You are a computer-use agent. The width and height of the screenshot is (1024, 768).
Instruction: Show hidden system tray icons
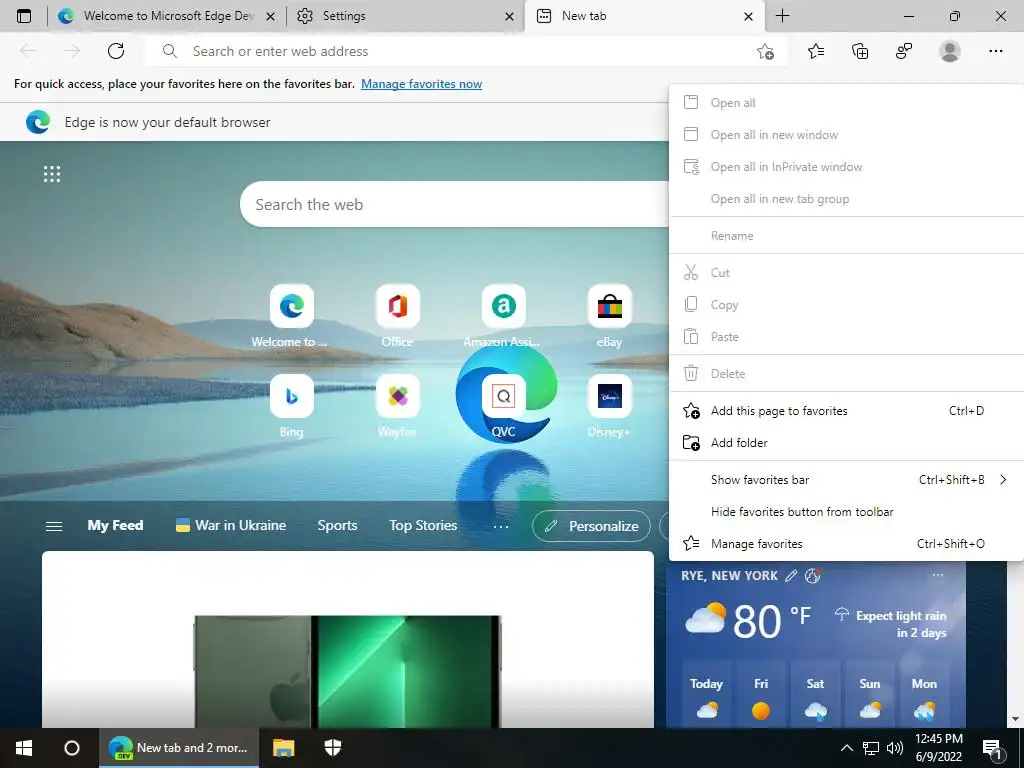pos(846,748)
